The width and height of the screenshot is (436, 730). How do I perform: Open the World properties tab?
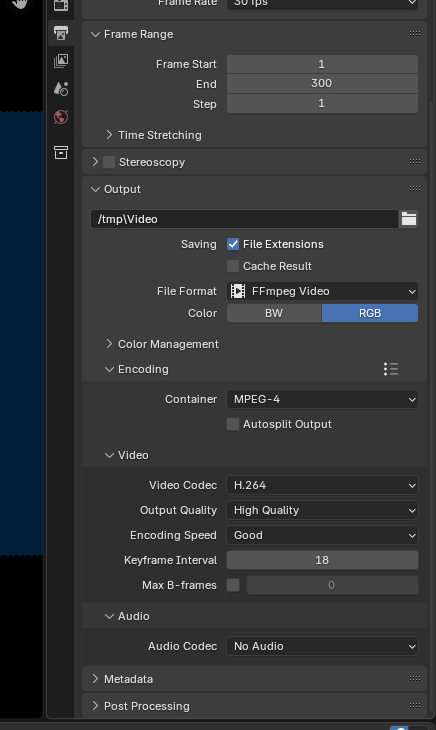[61, 116]
